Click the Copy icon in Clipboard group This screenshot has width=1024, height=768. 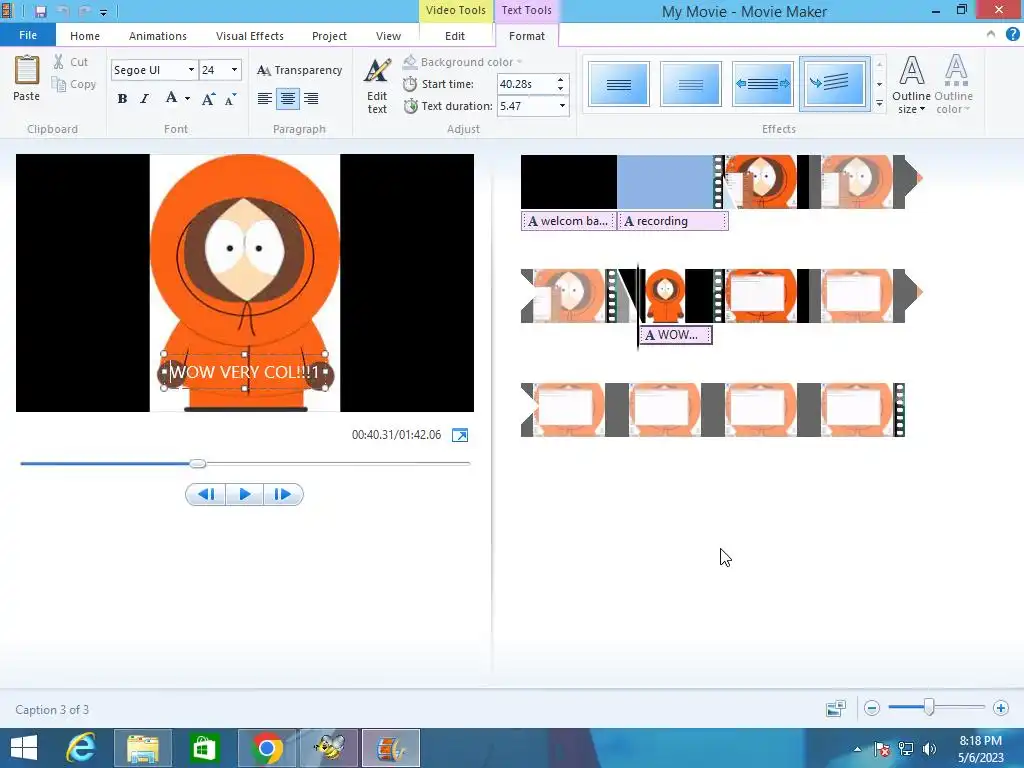(59, 84)
